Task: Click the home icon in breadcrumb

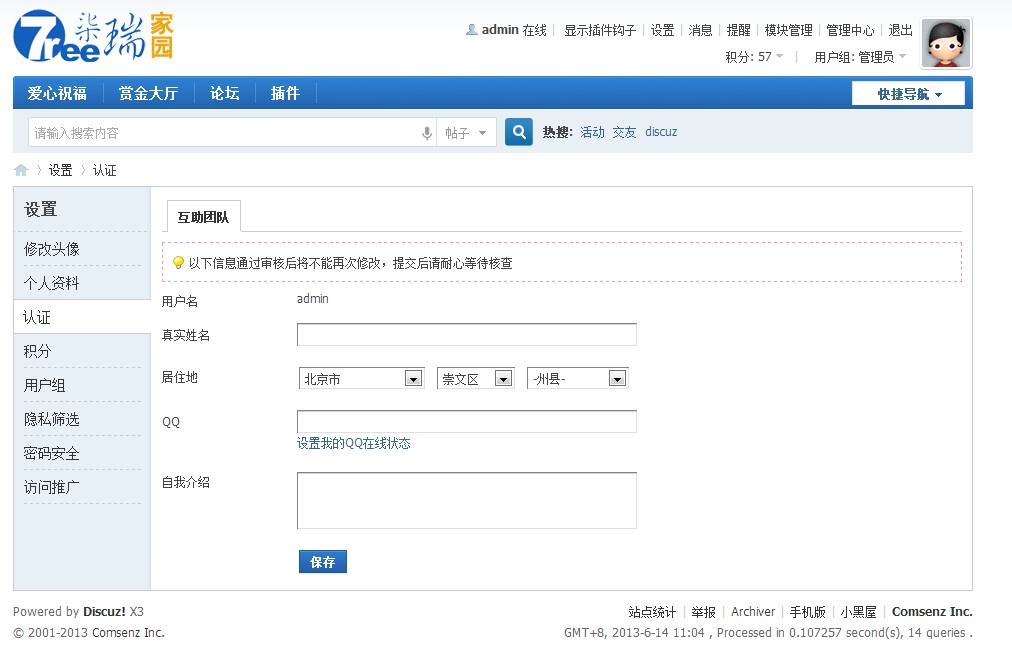Action: tap(21, 170)
